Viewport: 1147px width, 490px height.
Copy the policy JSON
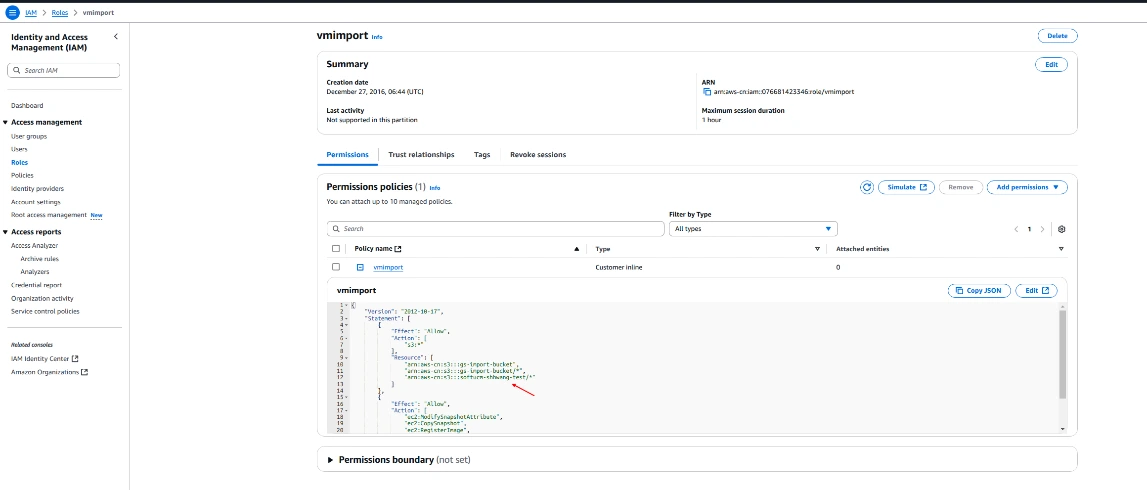[x=979, y=291]
